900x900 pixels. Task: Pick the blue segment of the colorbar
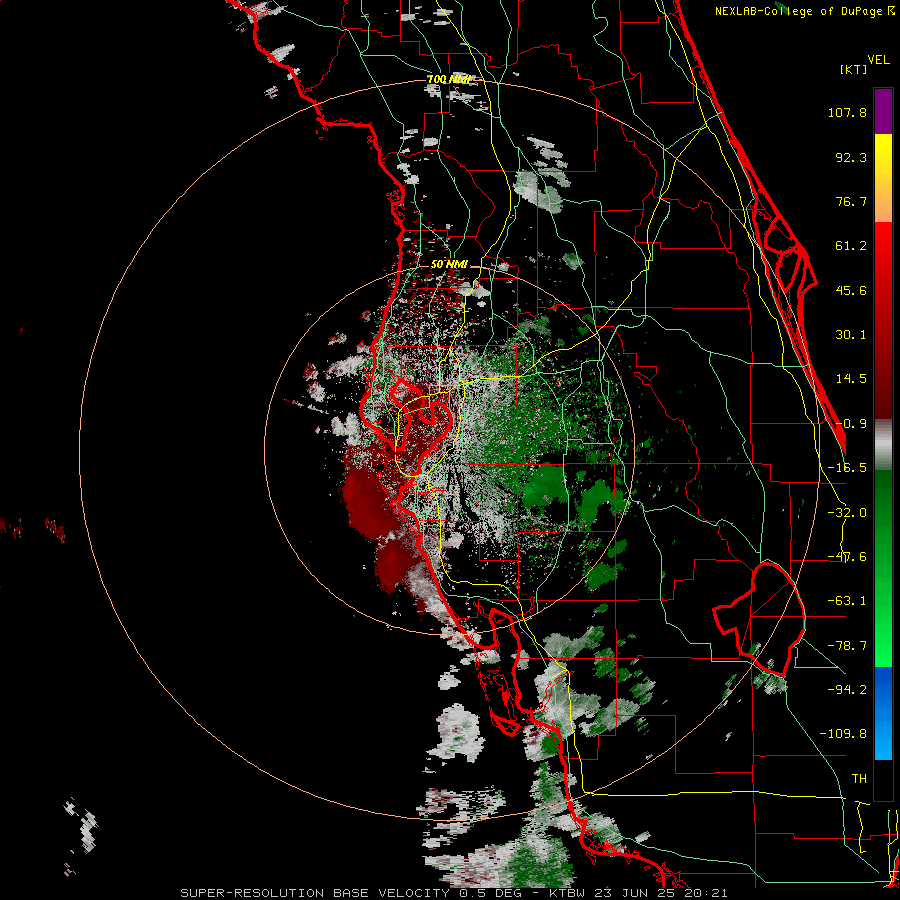(883, 713)
